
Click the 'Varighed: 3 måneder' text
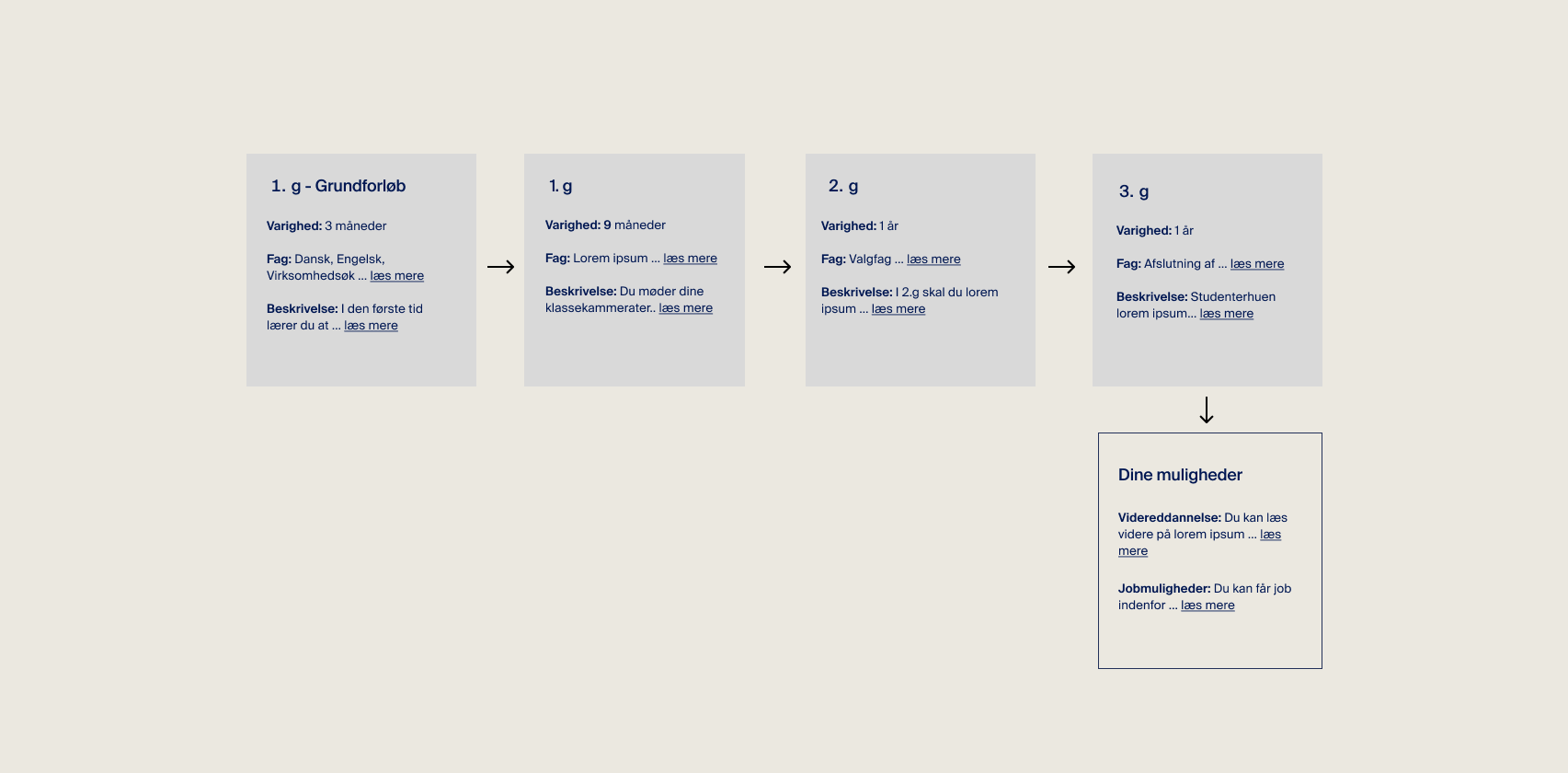326,226
